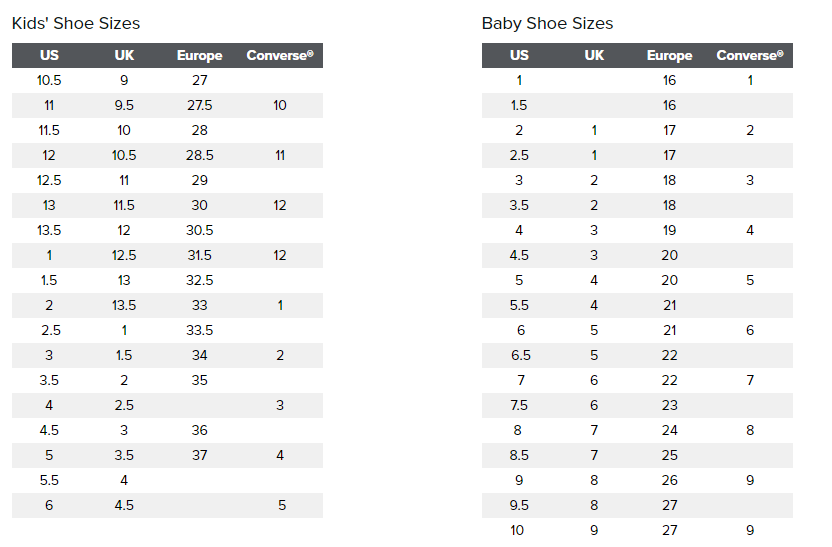Click the 28.5 Europe size cell

tap(199, 155)
